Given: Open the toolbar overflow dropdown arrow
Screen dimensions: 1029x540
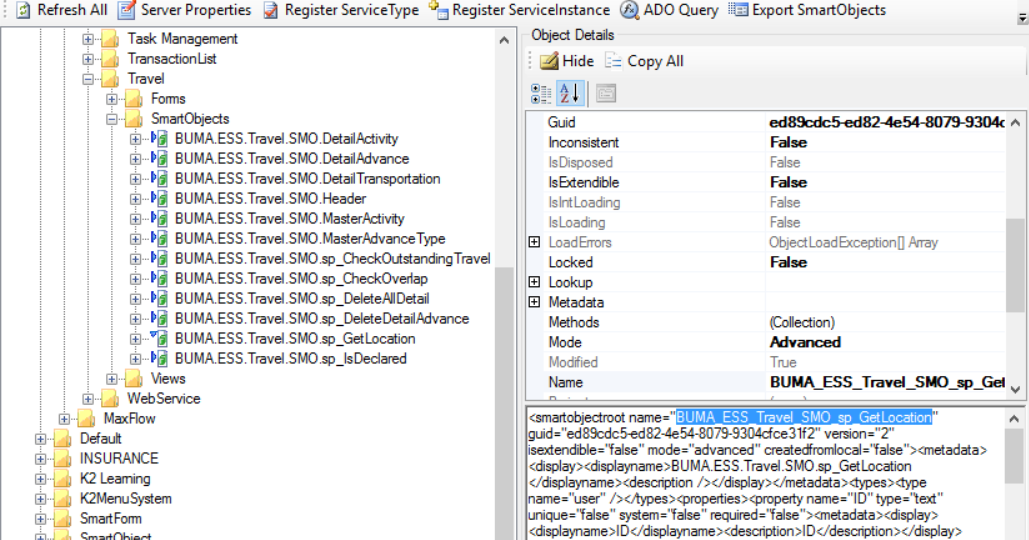Looking at the screenshot, I should pyautogui.click(x=1022, y=18).
